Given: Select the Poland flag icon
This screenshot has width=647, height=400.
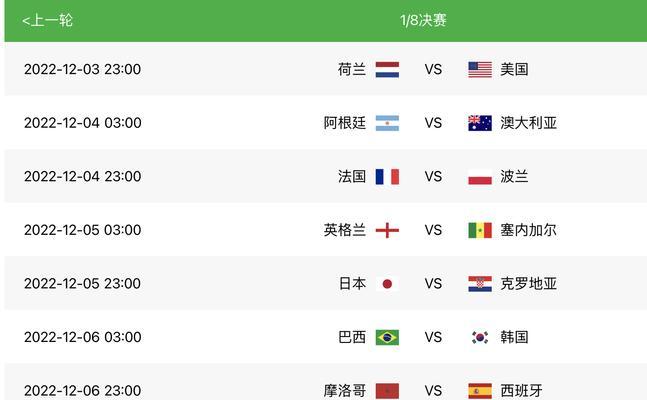Looking at the screenshot, I should (480, 177).
